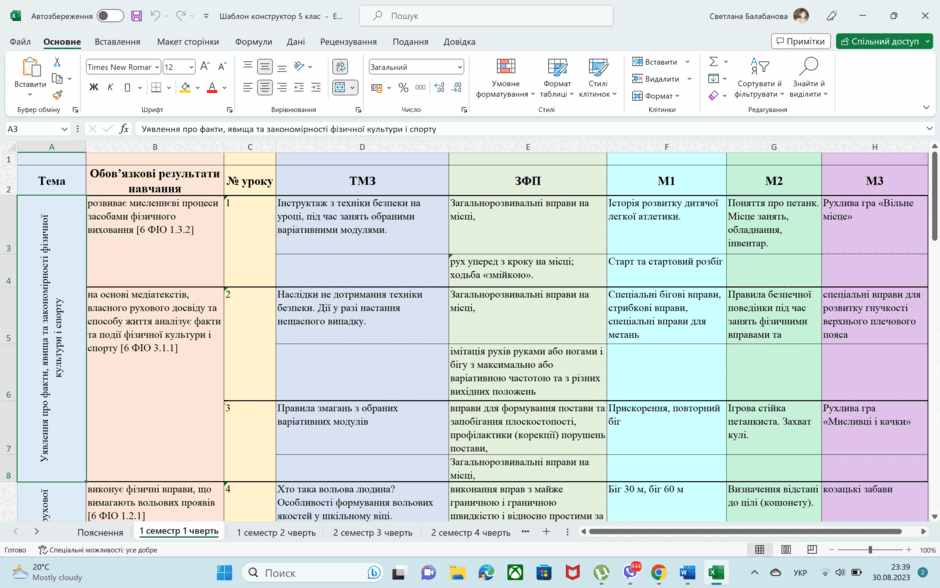This screenshot has height=588, width=940.
Task: Open sheet tab 1 семестр 2 чверть
Action: coord(276,532)
